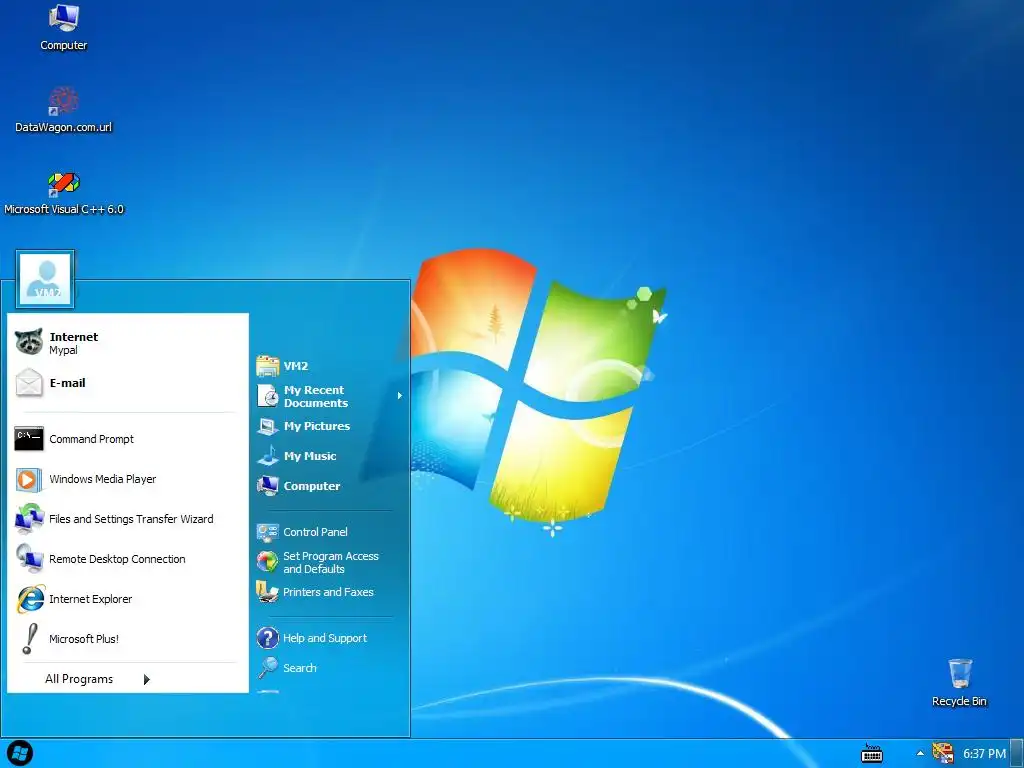Open the E-mail envelope icon

tap(29, 383)
